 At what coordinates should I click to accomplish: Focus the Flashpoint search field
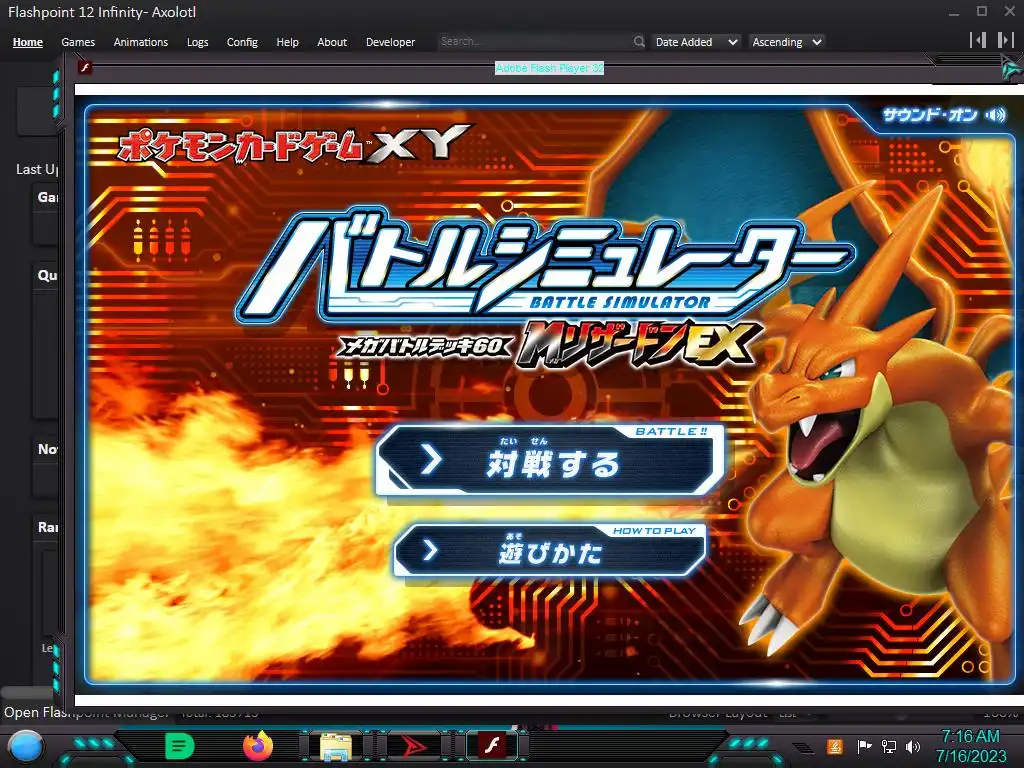[534, 42]
